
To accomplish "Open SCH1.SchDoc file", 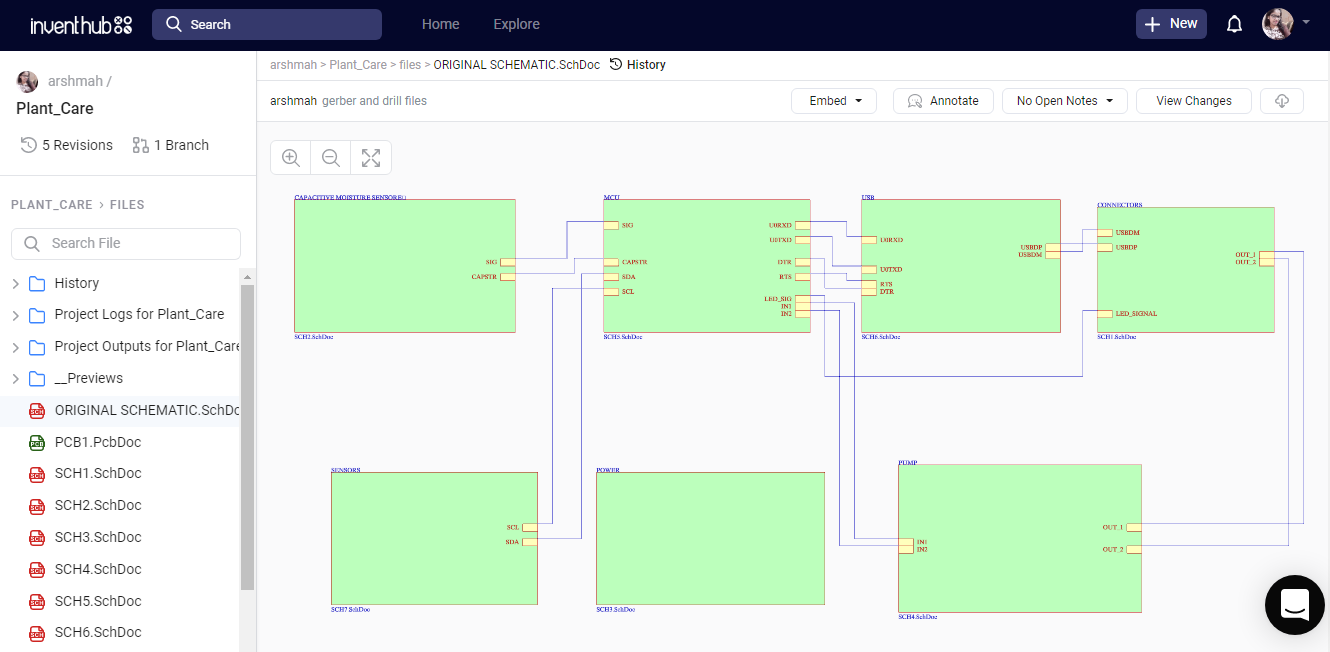I will click(x=98, y=473).
